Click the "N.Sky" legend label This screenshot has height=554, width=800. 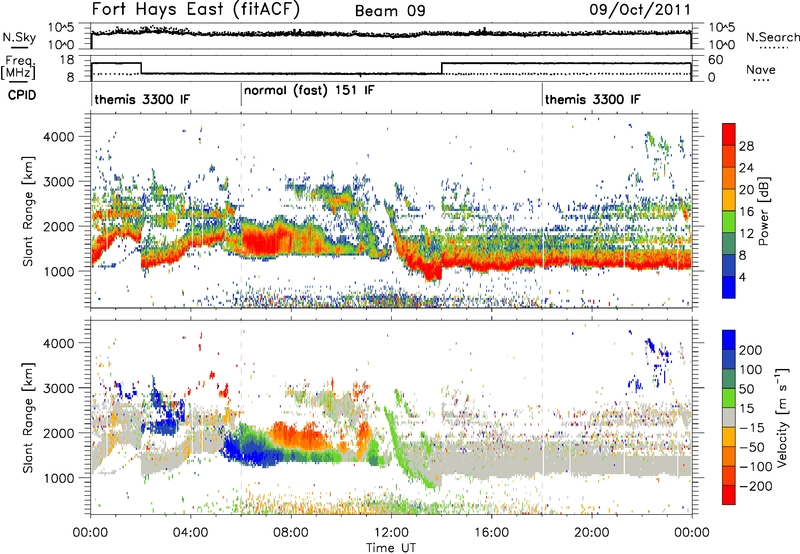point(19,37)
